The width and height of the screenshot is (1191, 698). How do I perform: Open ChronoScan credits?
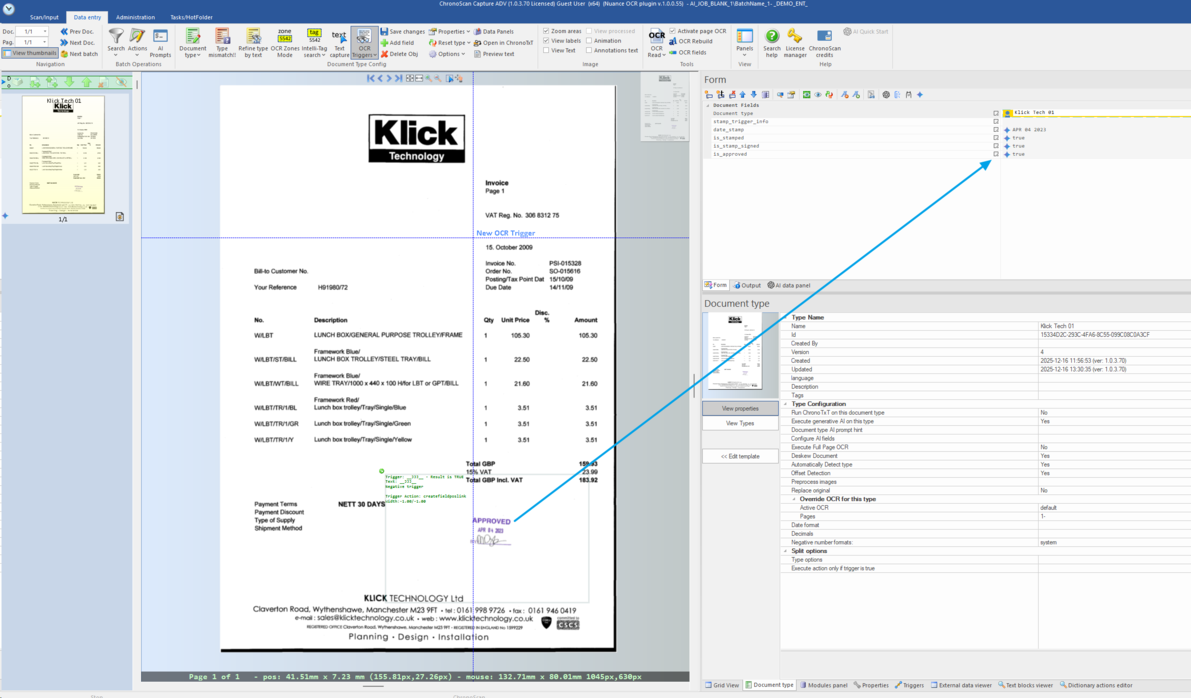click(x=825, y=42)
